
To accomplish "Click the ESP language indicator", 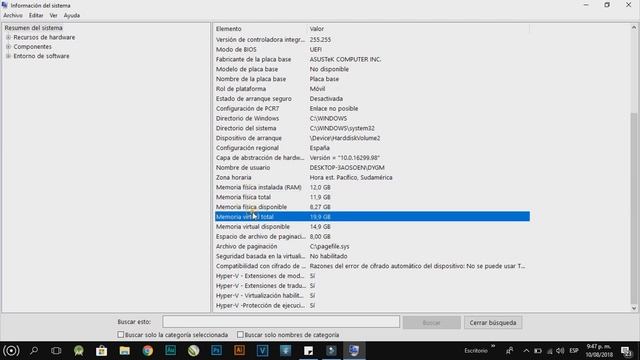I will coord(574,351).
